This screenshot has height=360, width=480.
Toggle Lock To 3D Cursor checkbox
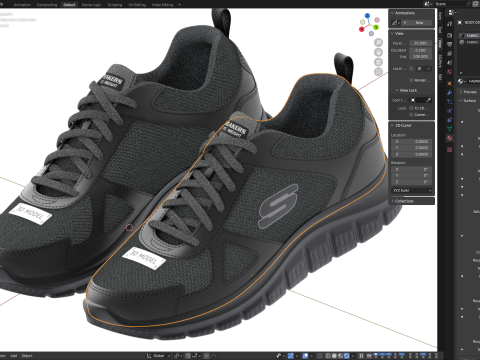click(411, 108)
